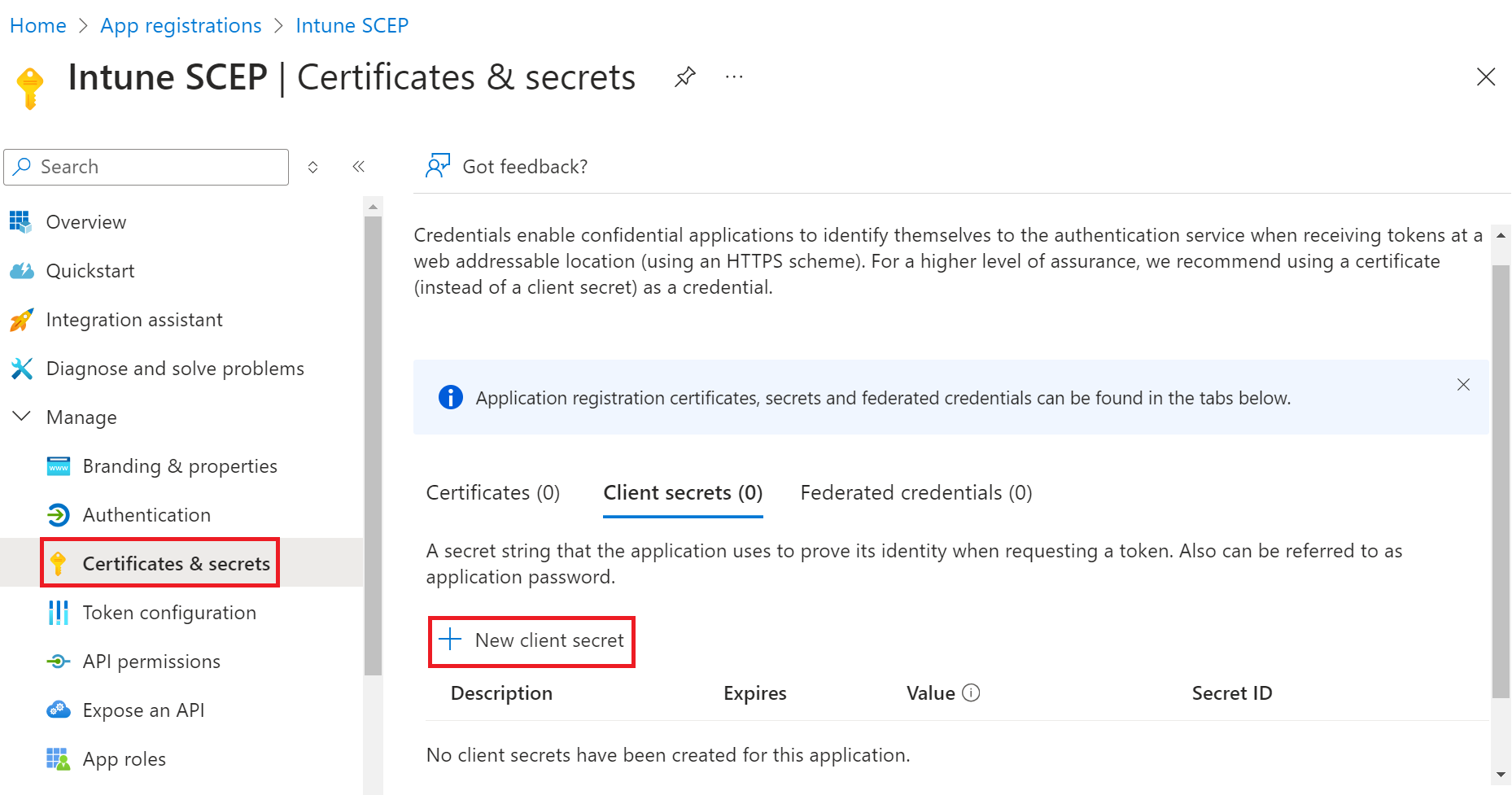The width and height of the screenshot is (1512, 795).
Task: Collapse the Manage section
Action: click(x=22, y=417)
